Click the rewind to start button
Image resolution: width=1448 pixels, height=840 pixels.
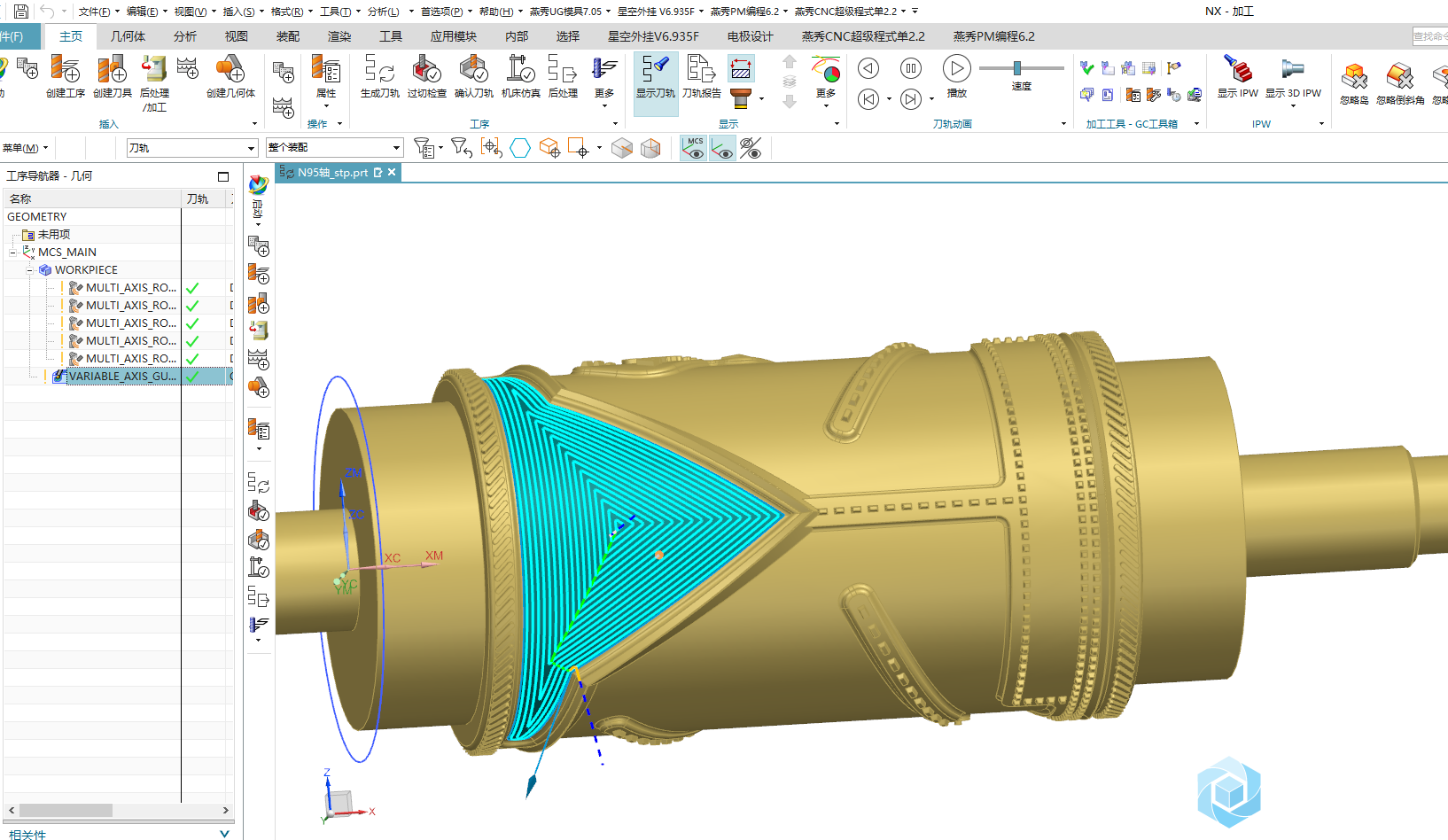868,99
